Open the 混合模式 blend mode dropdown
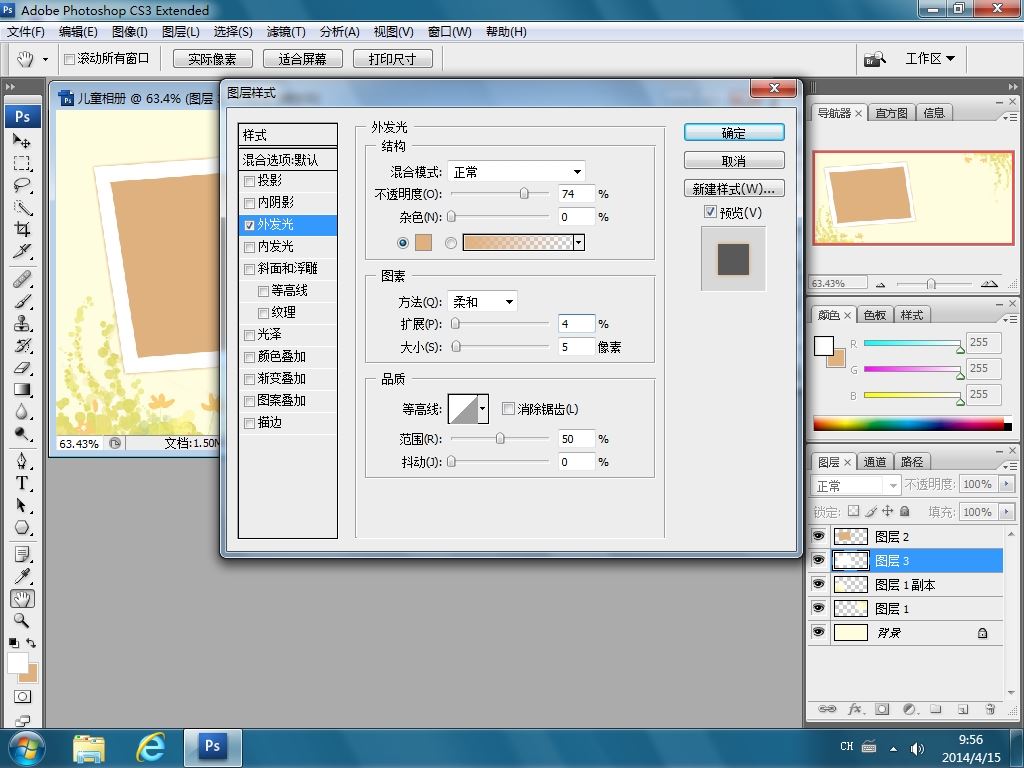 (x=516, y=172)
